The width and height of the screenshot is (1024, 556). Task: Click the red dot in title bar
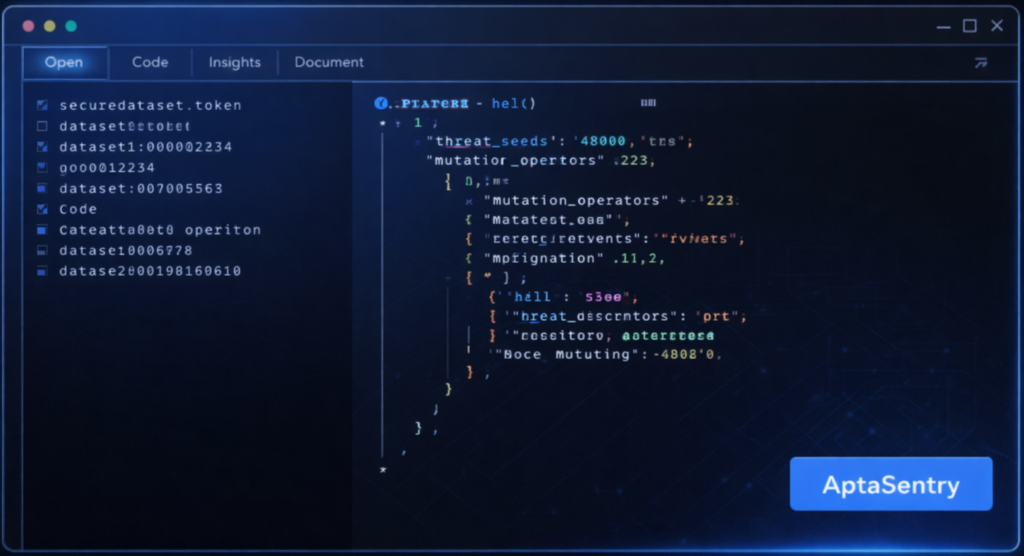(27, 26)
